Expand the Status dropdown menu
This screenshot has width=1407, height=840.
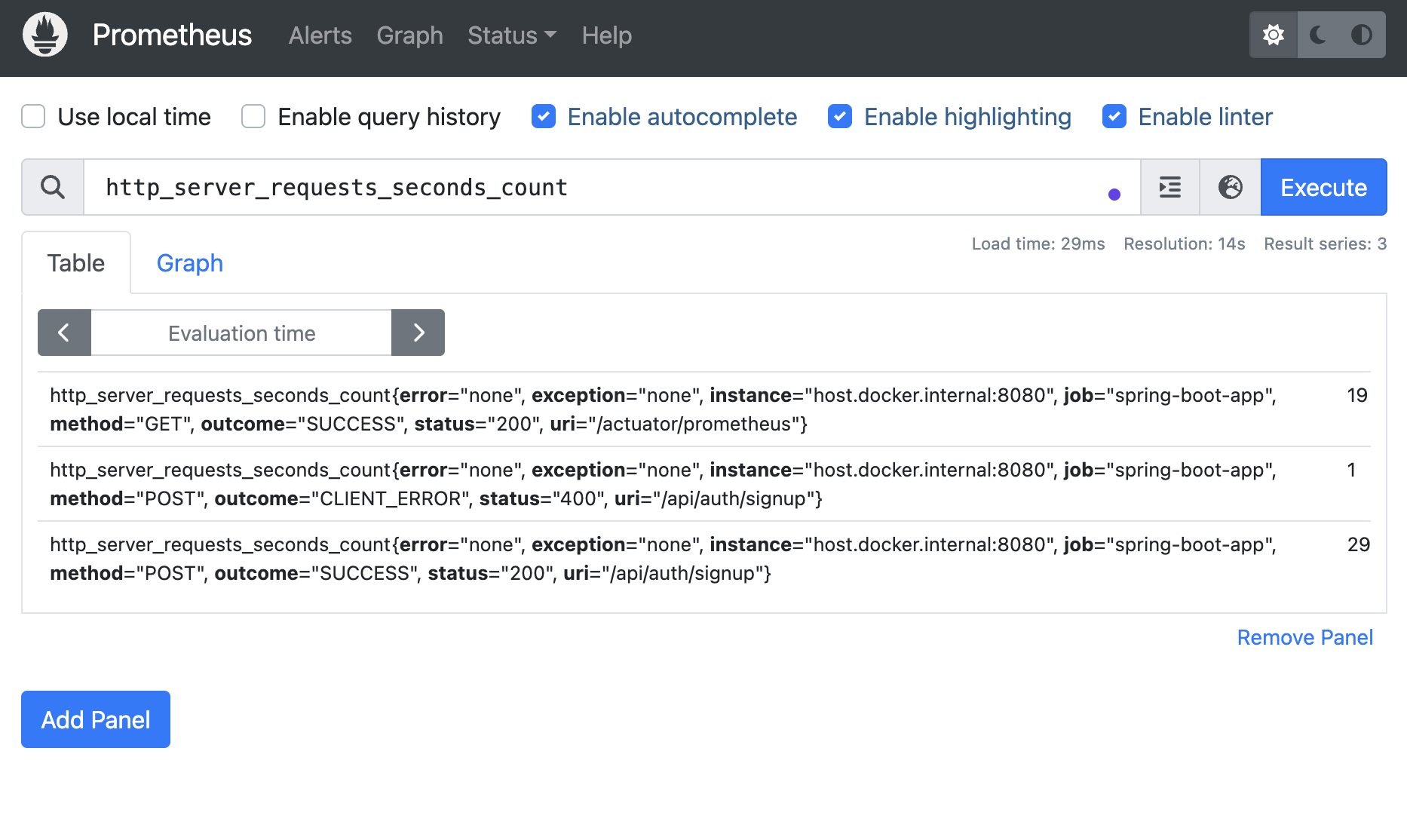pyautogui.click(x=512, y=35)
